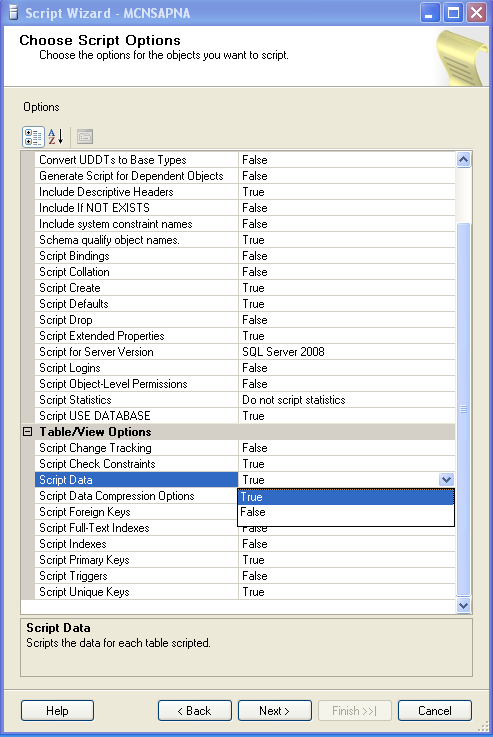
Task: Select Convert UDDTs to Base Types row
Action: click(245, 160)
